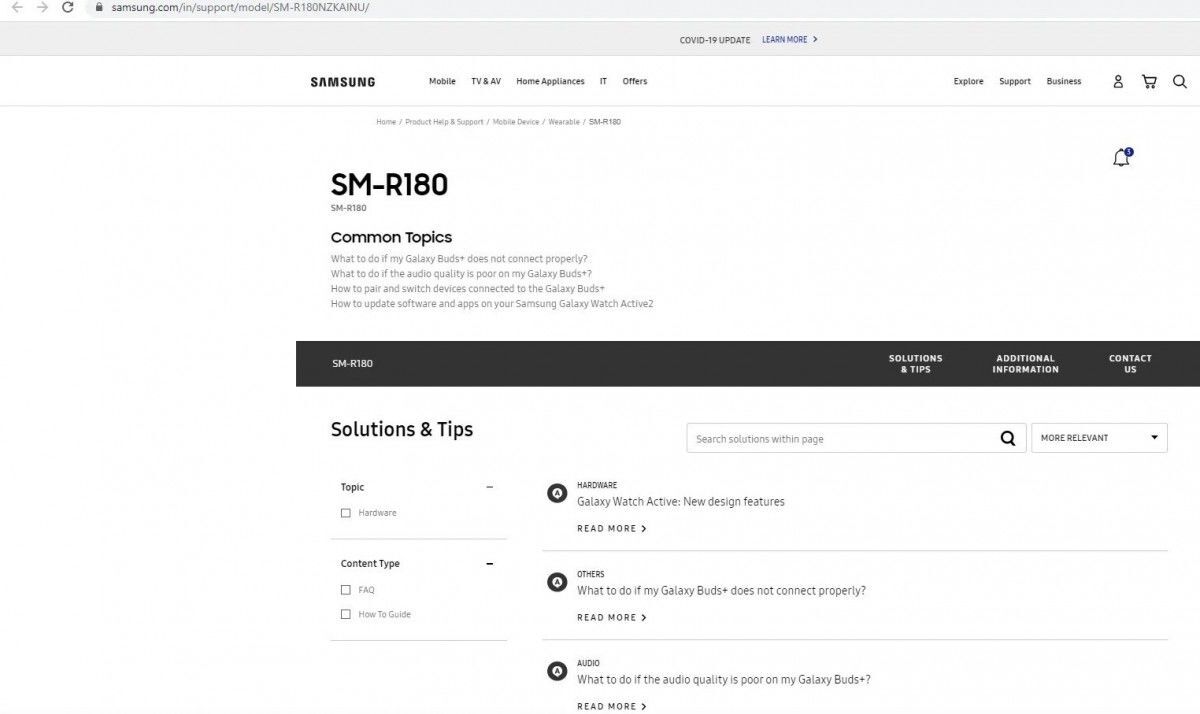Focus the Search solutions within page field
Viewport: 1200px width, 714px height.
coord(840,439)
